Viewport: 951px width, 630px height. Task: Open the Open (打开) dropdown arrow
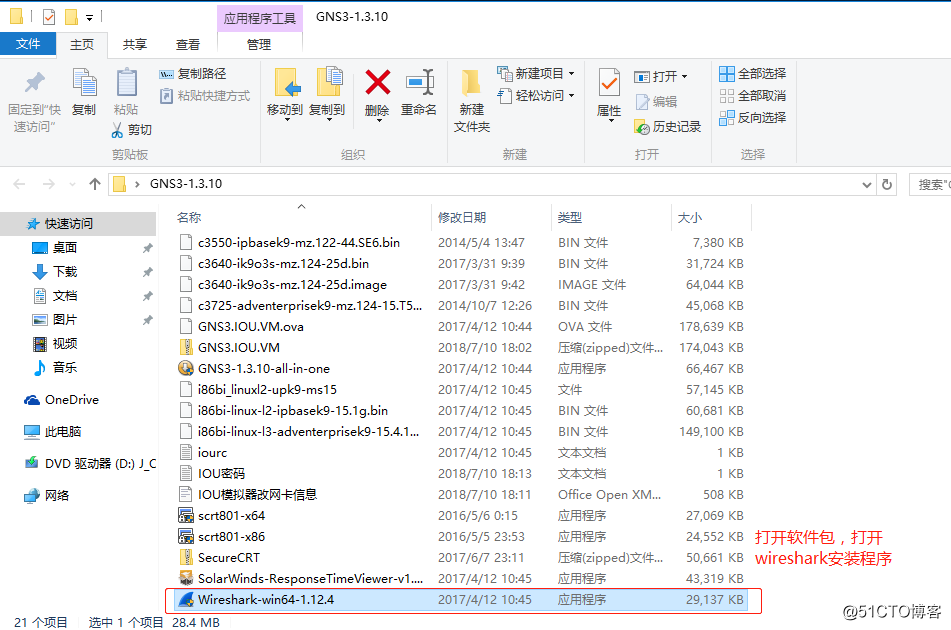685,76
